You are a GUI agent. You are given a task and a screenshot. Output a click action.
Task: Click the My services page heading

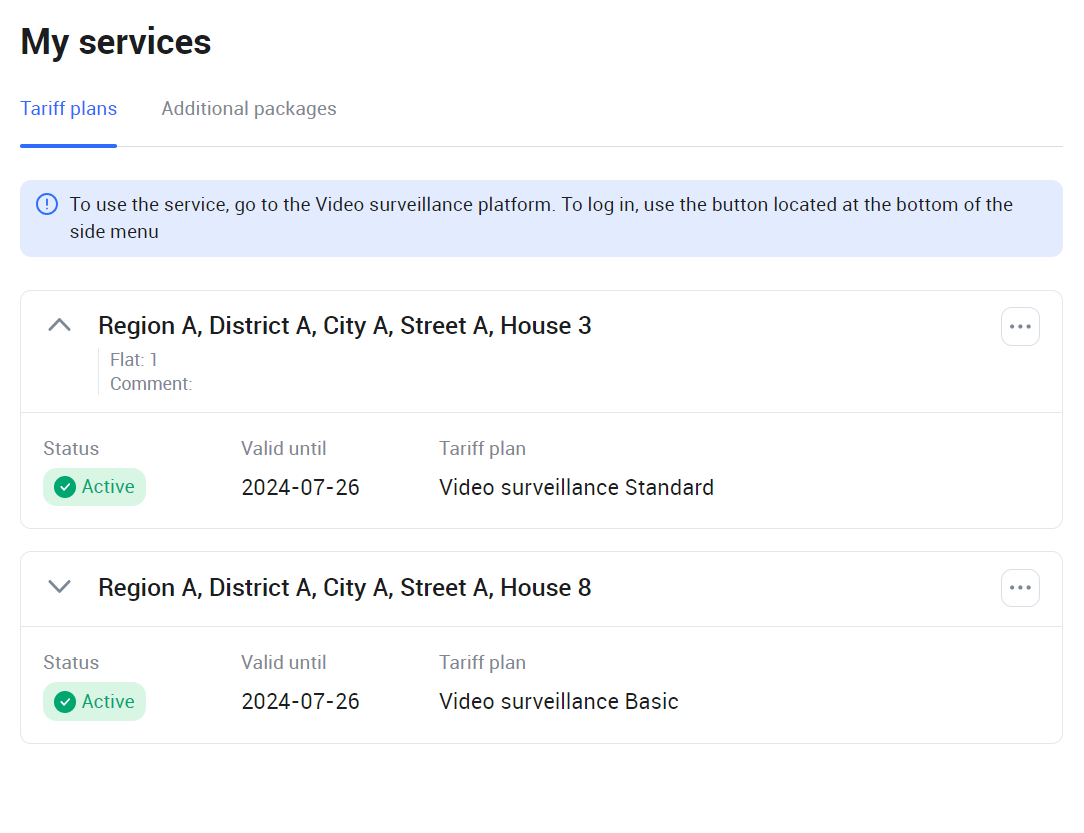tap(116, 42)
